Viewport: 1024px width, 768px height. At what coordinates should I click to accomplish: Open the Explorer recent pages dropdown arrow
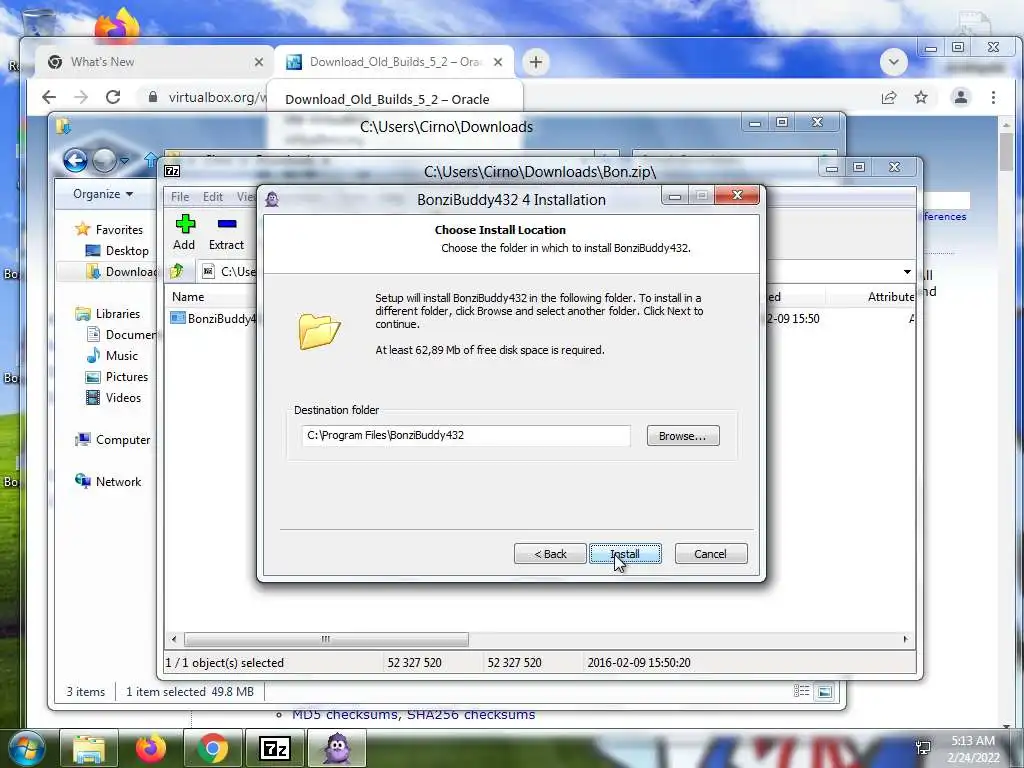tap(124, 159)
